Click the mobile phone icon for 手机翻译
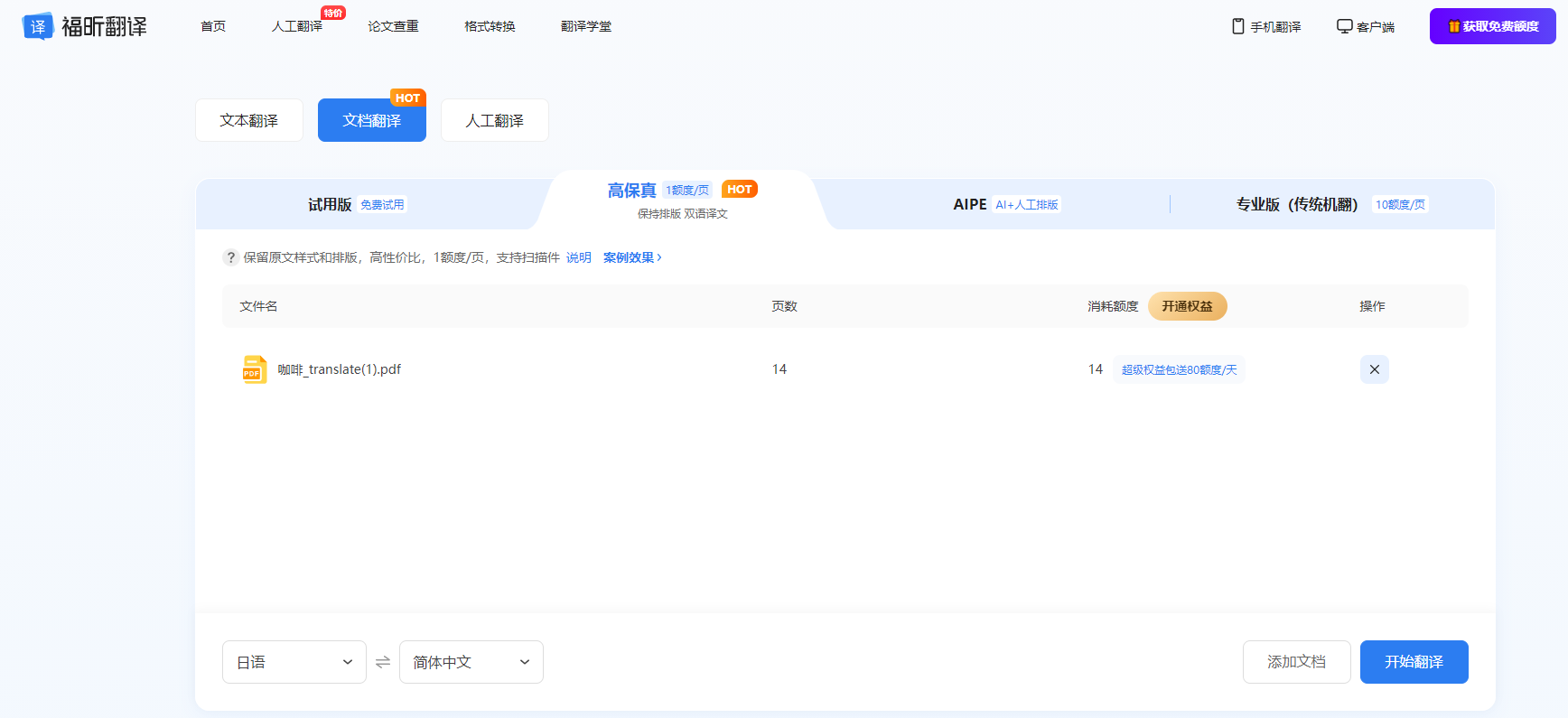Viewport: 1568px width, 718px height. click(x=1238, y=26)
